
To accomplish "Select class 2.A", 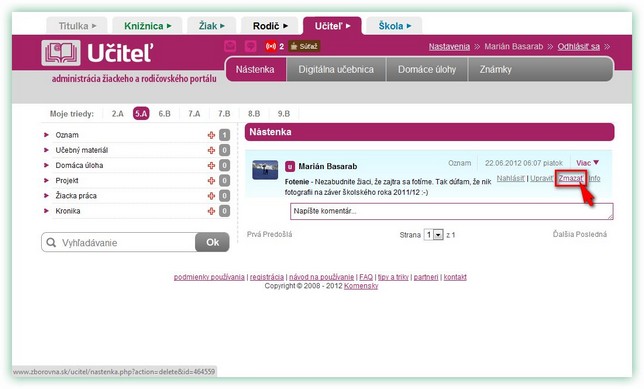I will [117, 114].
